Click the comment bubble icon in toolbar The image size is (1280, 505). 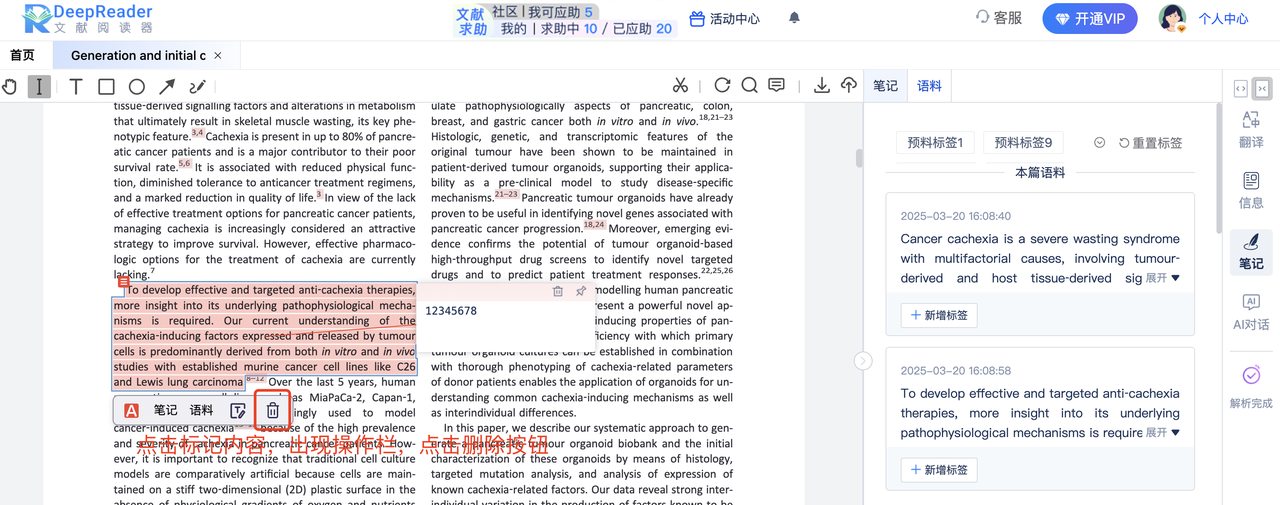(x=777, y=86)
